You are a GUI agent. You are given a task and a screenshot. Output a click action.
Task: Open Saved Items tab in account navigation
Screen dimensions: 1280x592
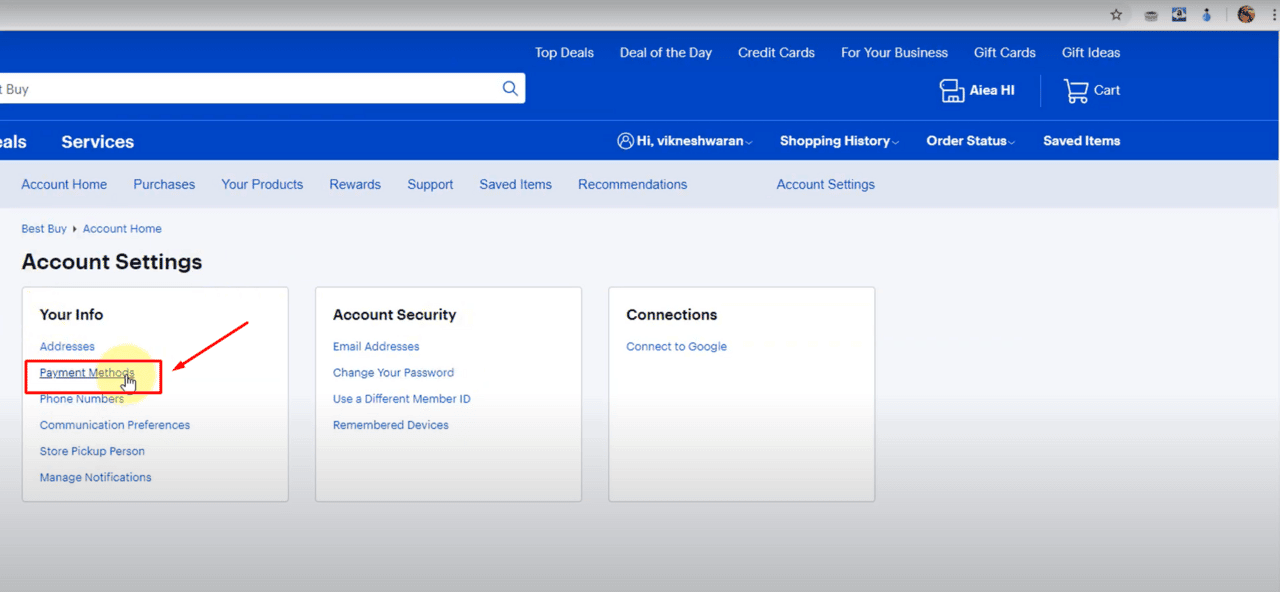(x=515, y=185)
